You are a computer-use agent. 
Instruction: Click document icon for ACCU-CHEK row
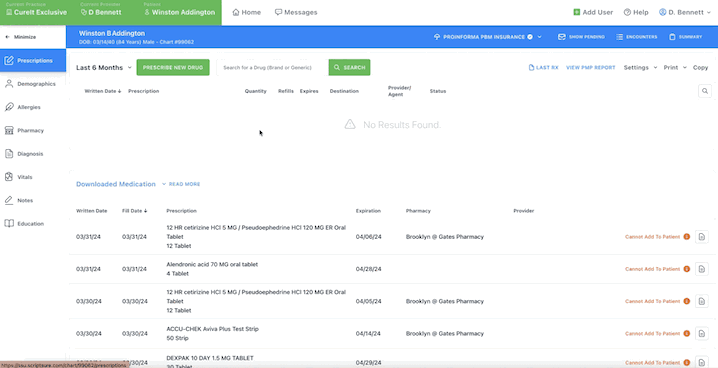[702, 334]
